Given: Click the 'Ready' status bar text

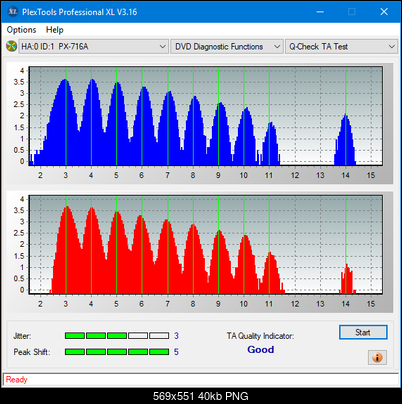Looking at the screenshot, I should [16, 379].
